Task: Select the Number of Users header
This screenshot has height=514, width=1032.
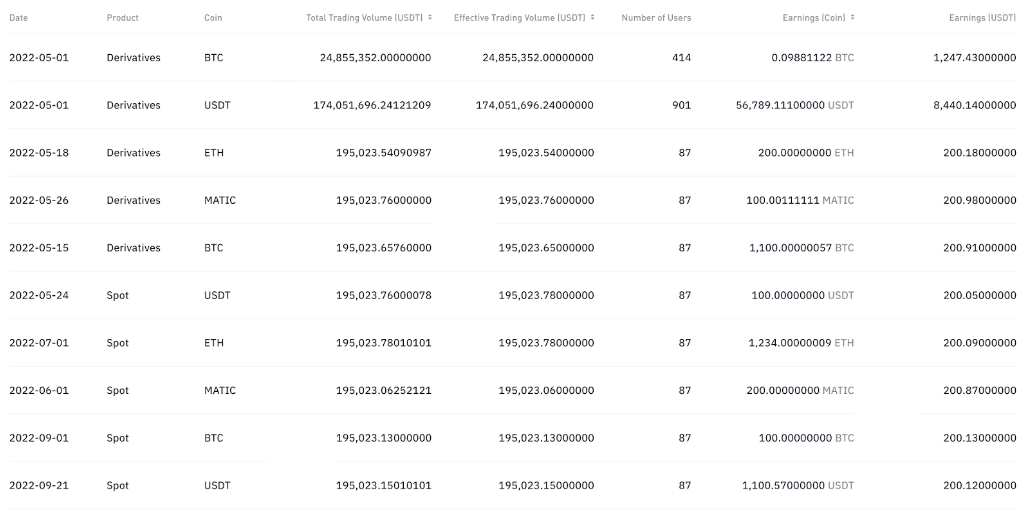Action: pos(656,18)
